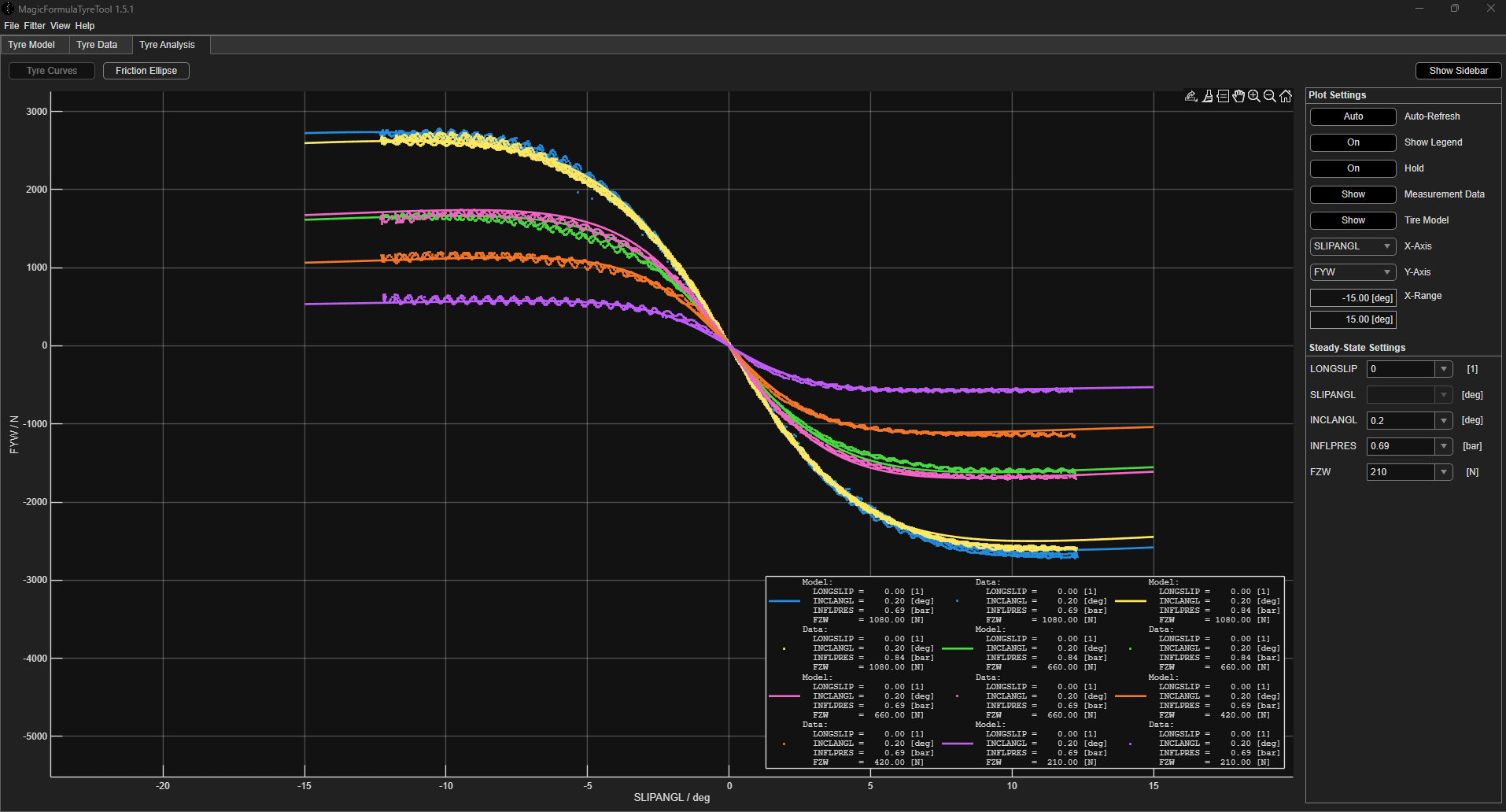1506x812 pixels.
Task: Expand the disabled SLIPANGL steady-state dropdown
Action: [x=1443, y=395]
